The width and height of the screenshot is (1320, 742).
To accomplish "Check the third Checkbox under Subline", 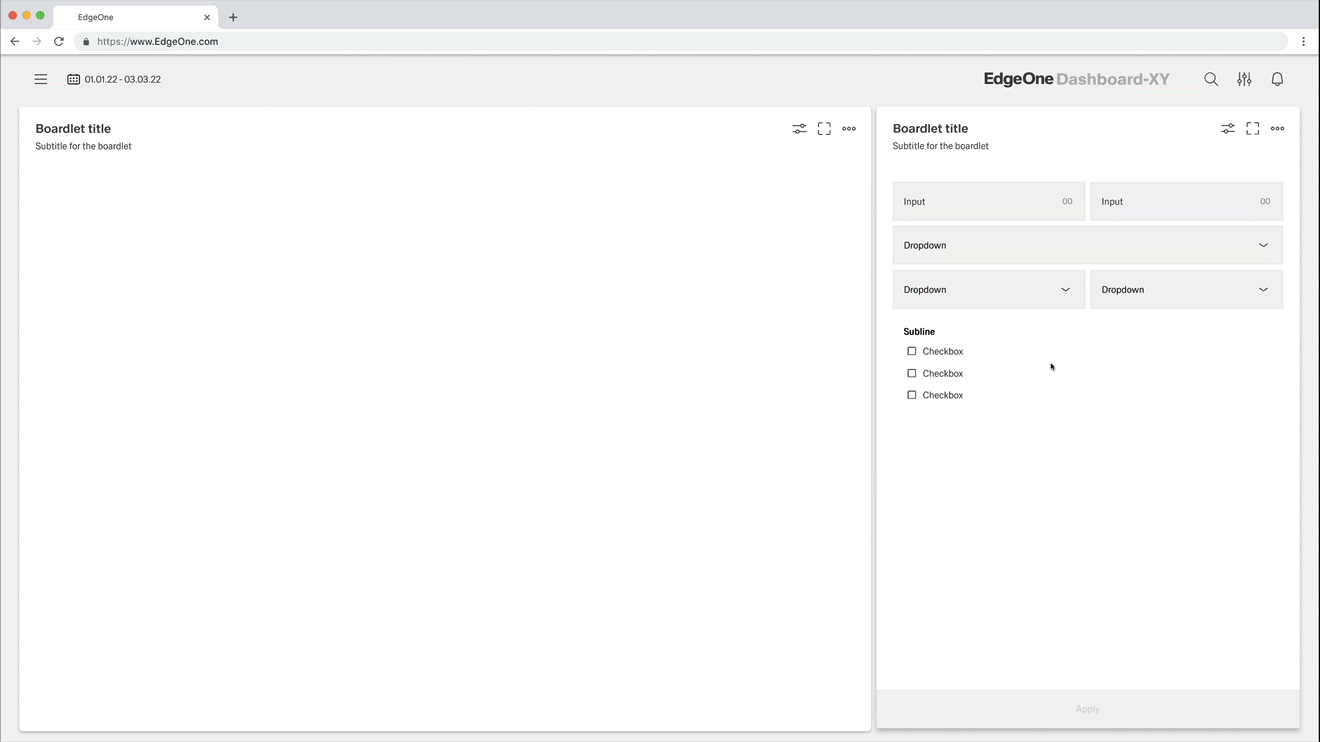I will 911,396.
